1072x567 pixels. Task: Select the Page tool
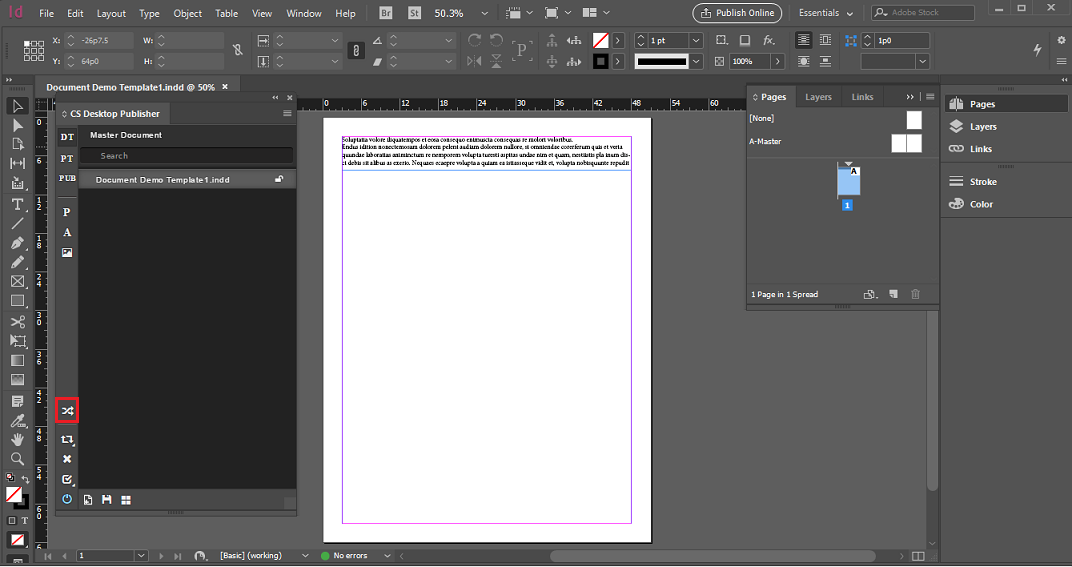click(x=18, y=144)
